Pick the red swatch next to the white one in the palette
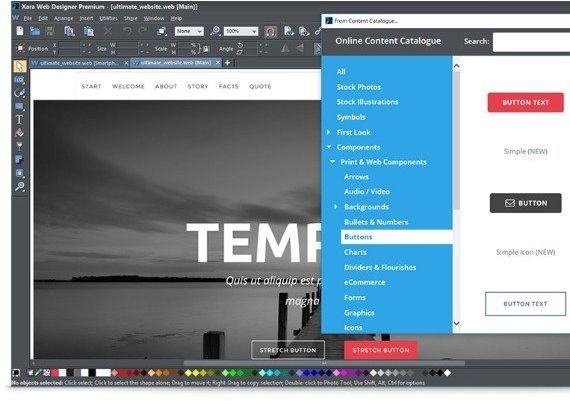Image resolution: width=570 pixels, height=401 pixels. click(55, 373)
